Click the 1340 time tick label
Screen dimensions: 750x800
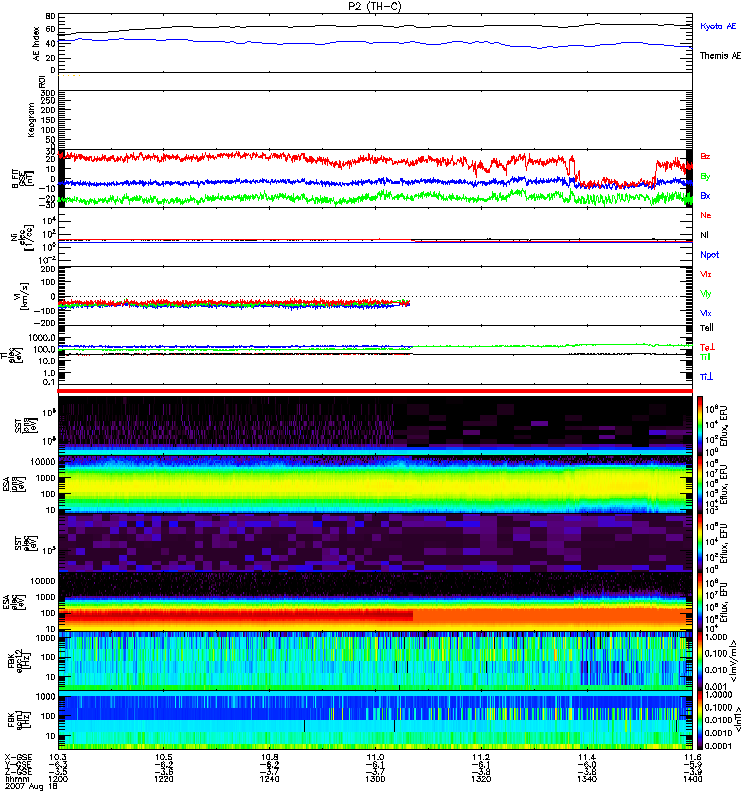pos(587,779)
